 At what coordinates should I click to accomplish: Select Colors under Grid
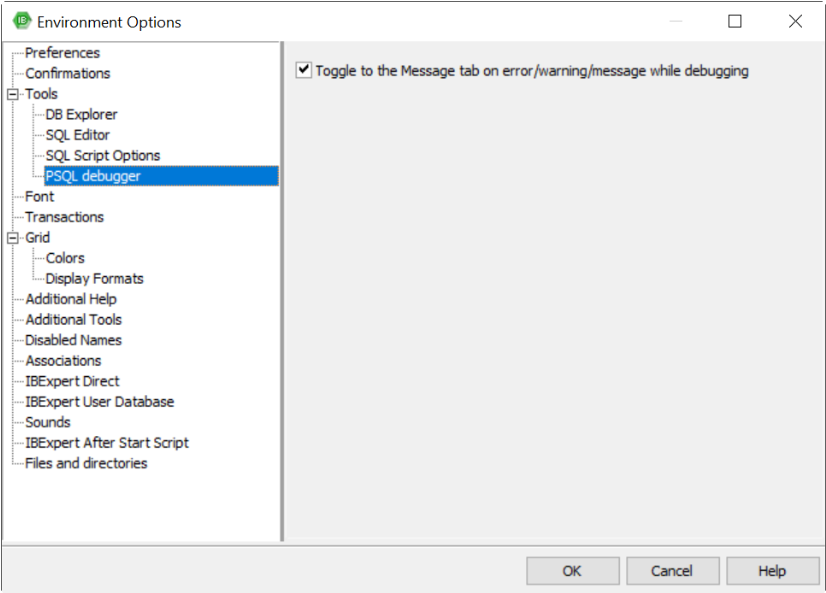(65, 258)
